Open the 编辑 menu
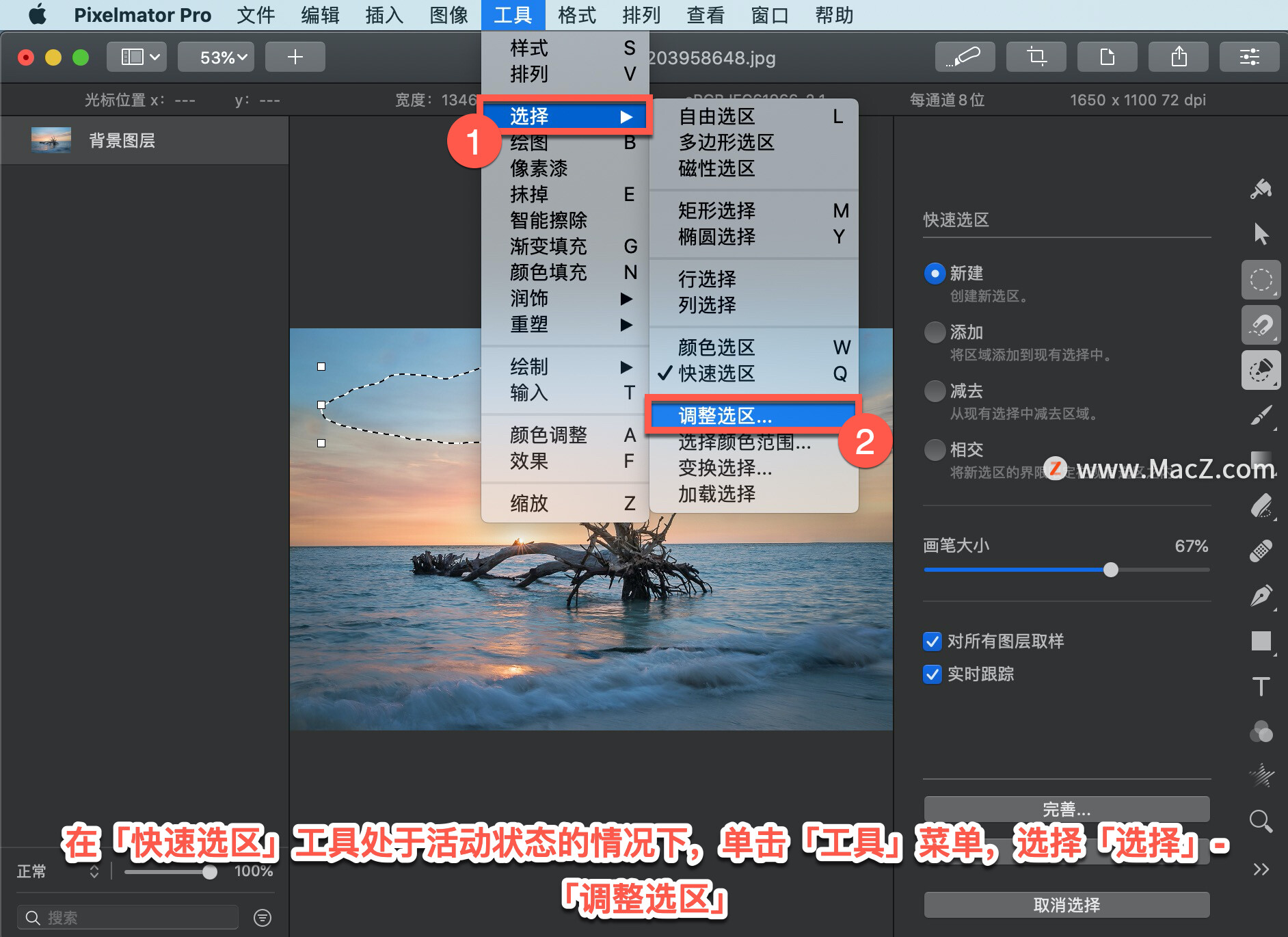 pos(320,14)
